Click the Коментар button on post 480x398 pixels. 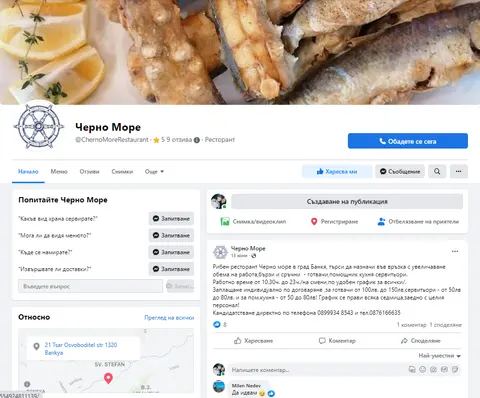pos(337,341)
